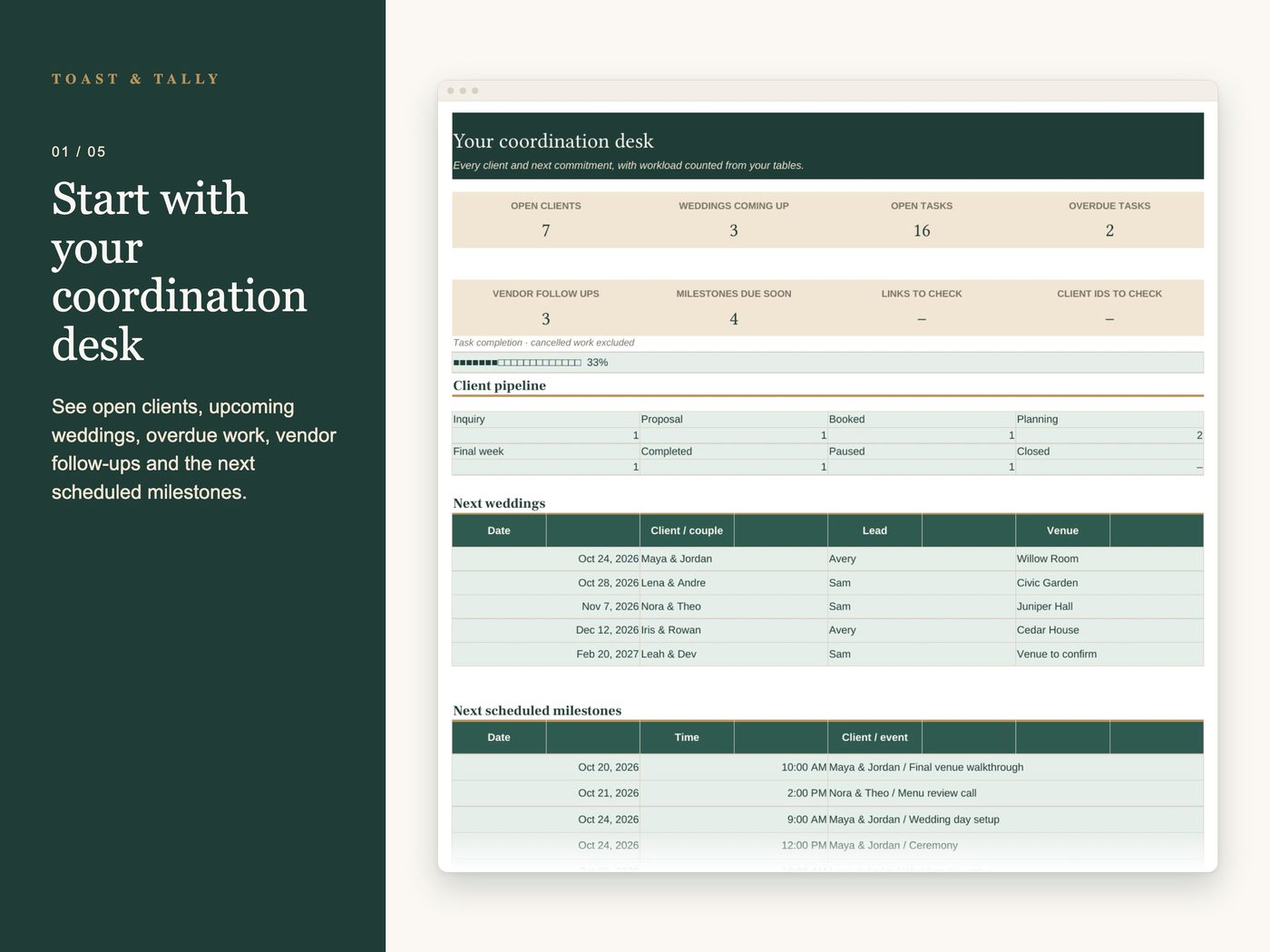Select the Milestones Due Soon label
This screenshot has height=952, width=1270.
point(734,294)
